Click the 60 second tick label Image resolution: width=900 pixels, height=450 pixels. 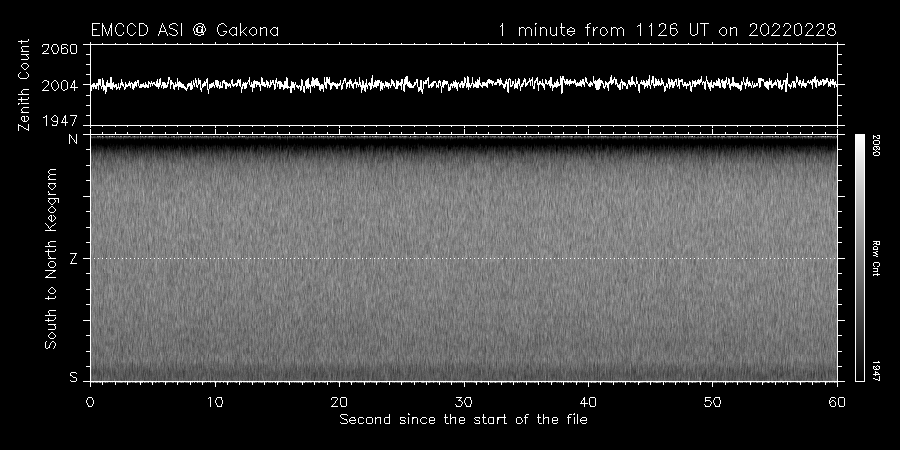[837, 402]
